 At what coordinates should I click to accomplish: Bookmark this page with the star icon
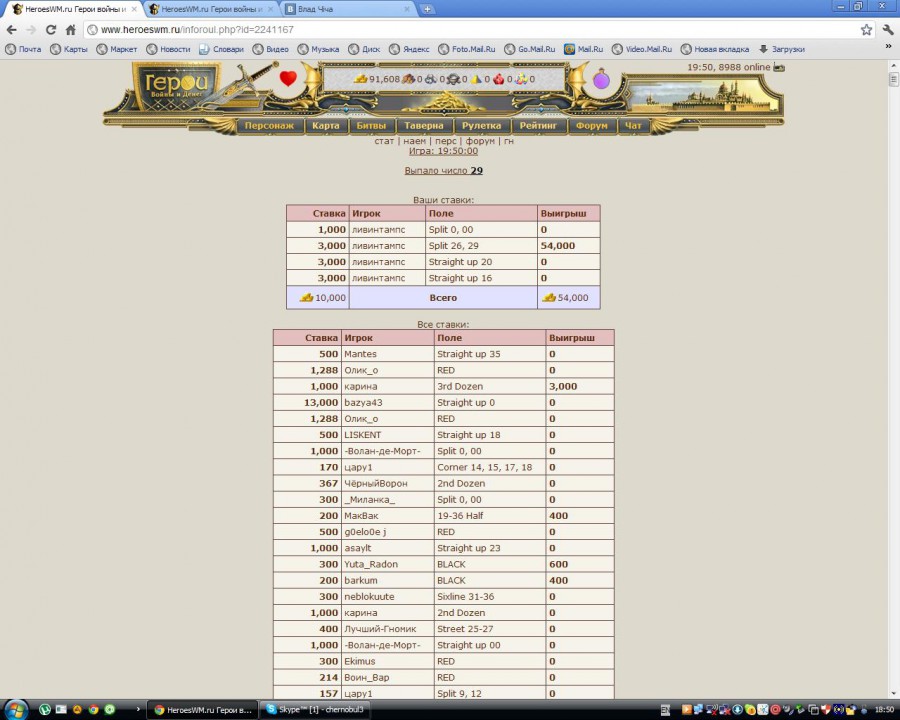coord(866,30)
